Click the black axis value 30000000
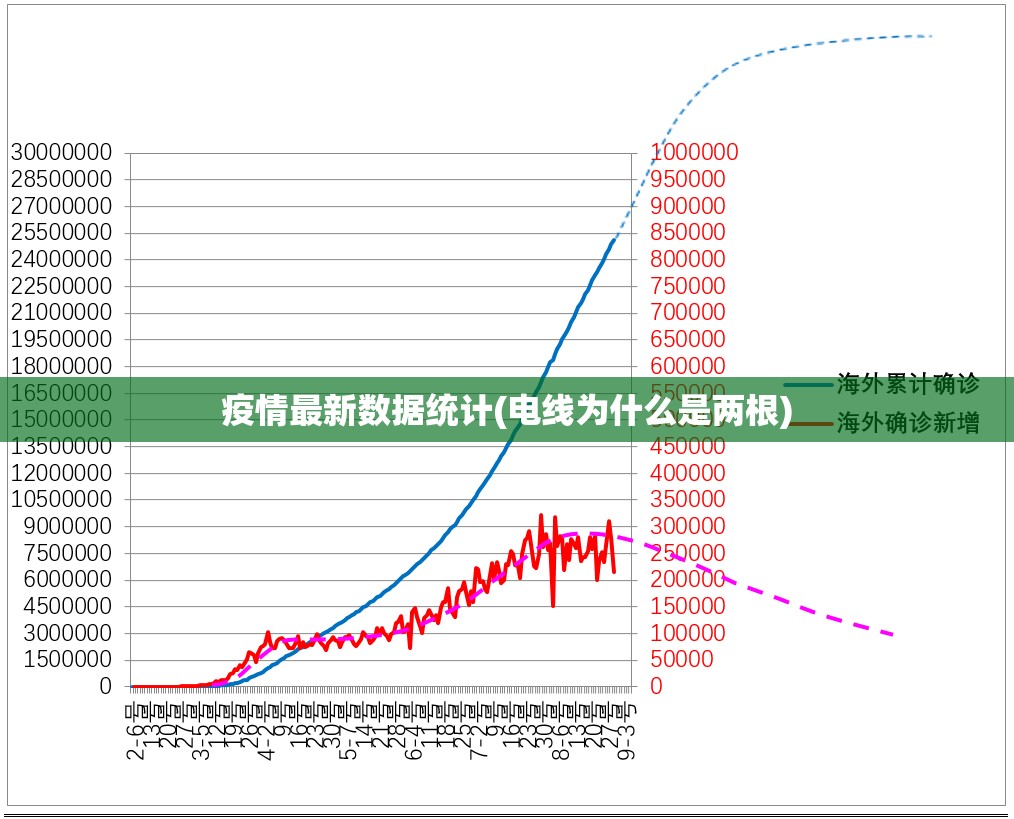 (61, 153)
